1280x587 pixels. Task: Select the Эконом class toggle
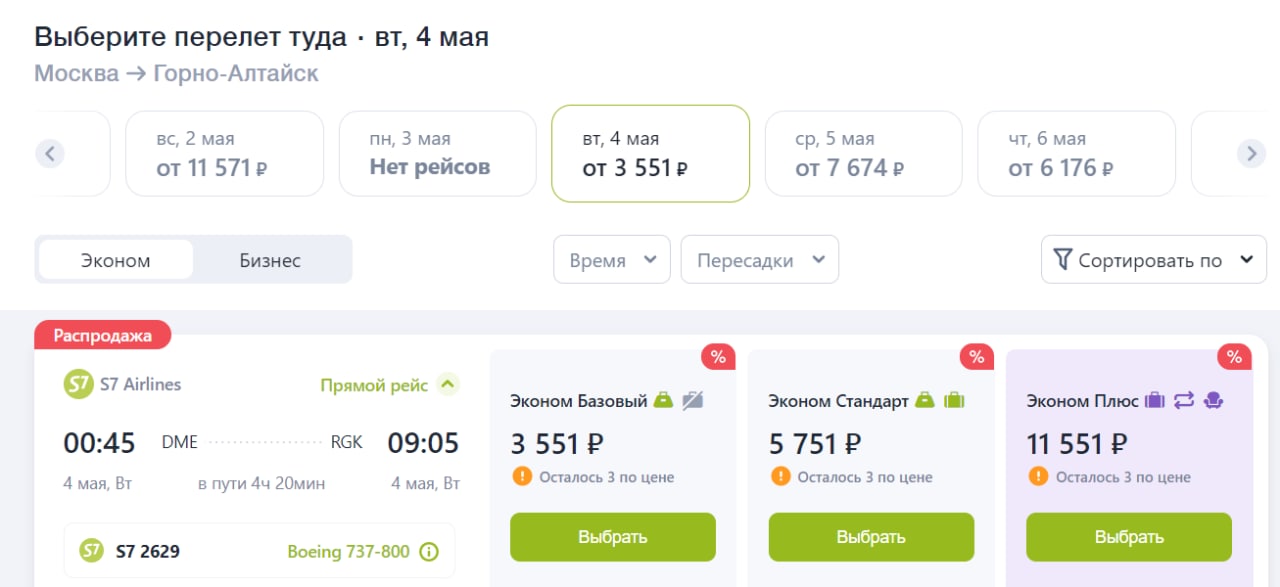click(116, 260)
